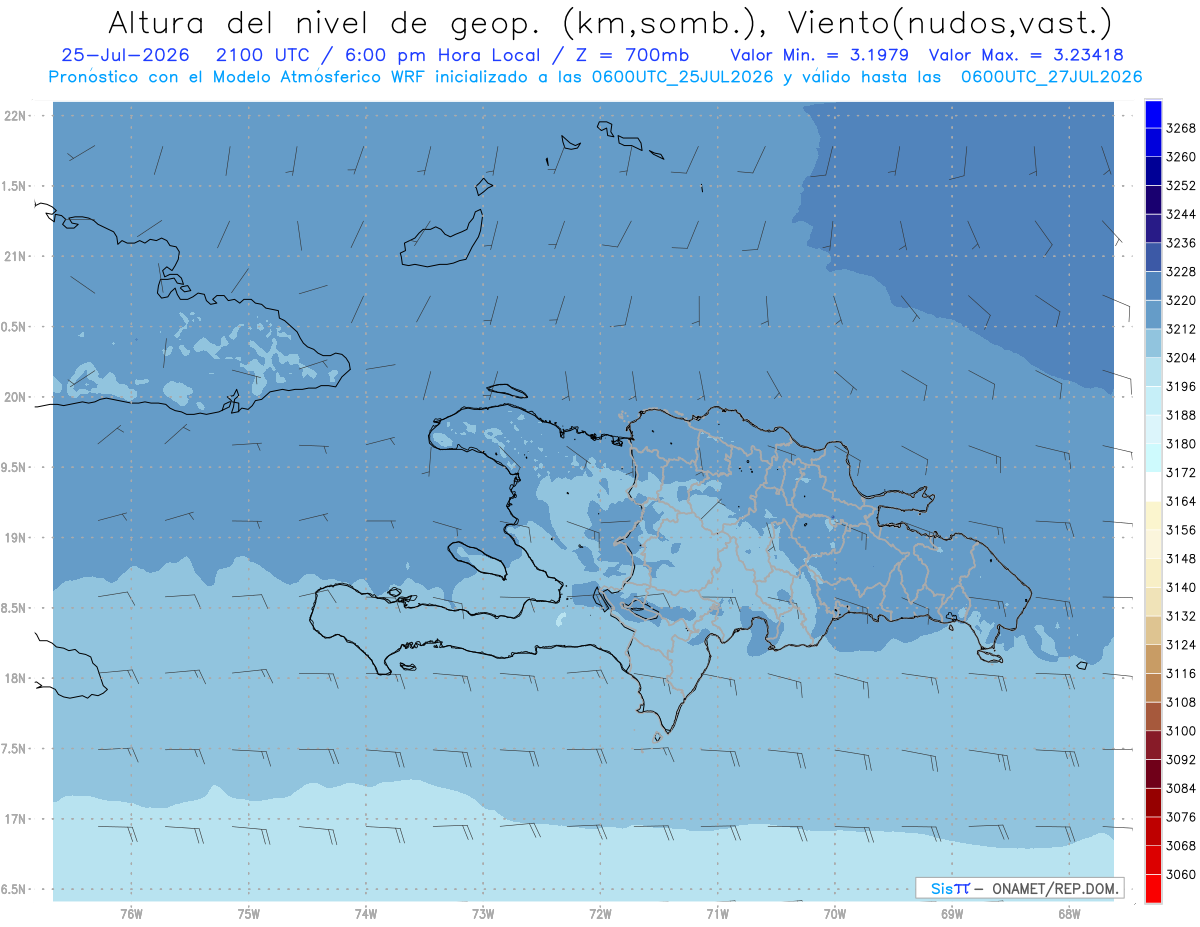The width and height of the screenshot is (1200, 927).
Task: Click the '21N' latitude label
Action: coord(15,256)
